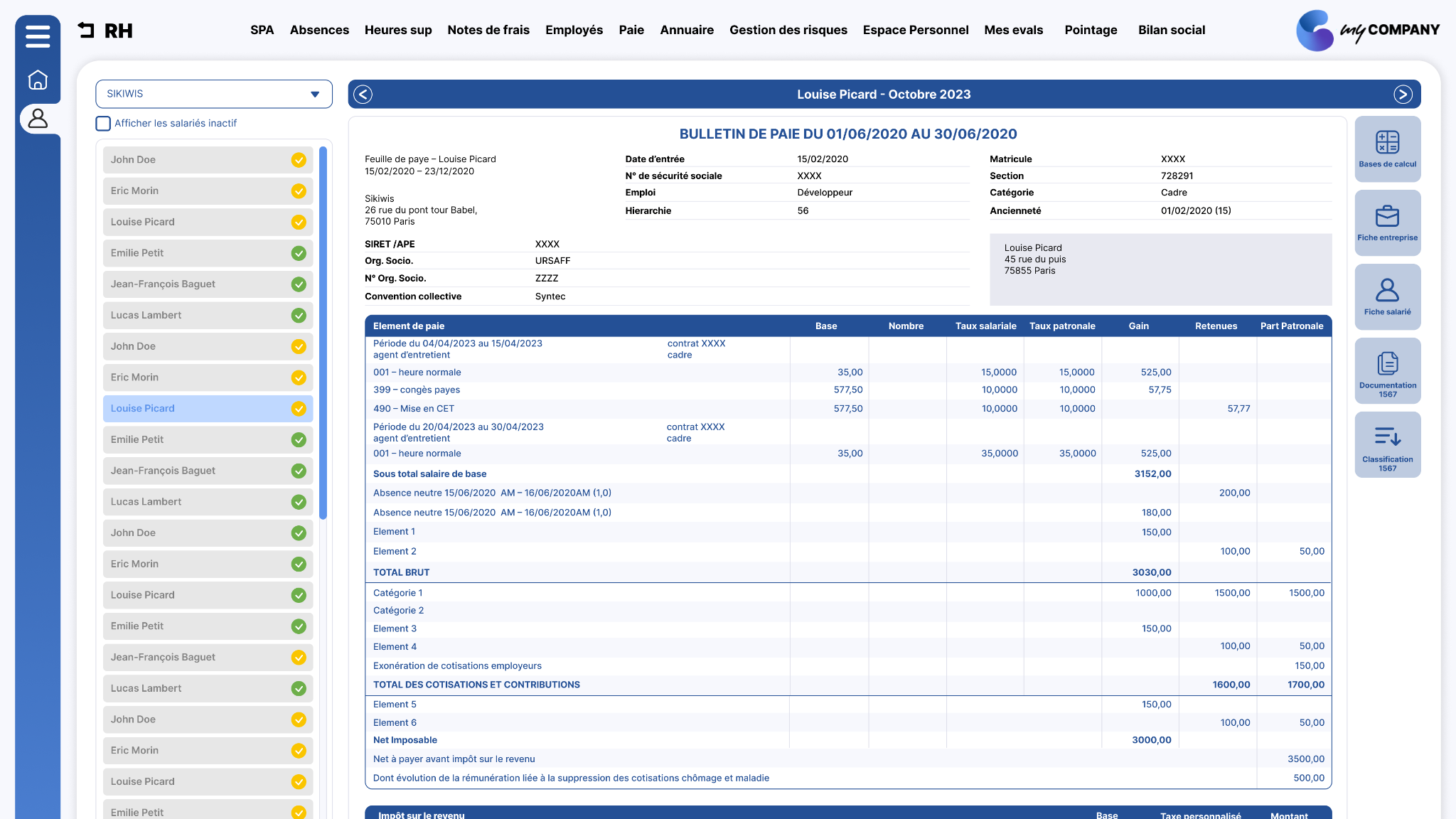Click yellow status check beside first John Doe
1456x819 pixels.
299,160
